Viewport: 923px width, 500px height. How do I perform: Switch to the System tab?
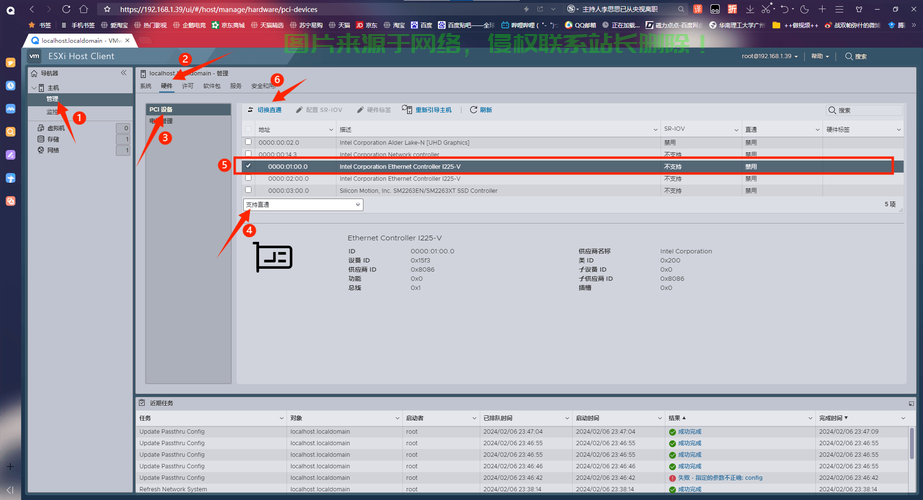(145, 86)
